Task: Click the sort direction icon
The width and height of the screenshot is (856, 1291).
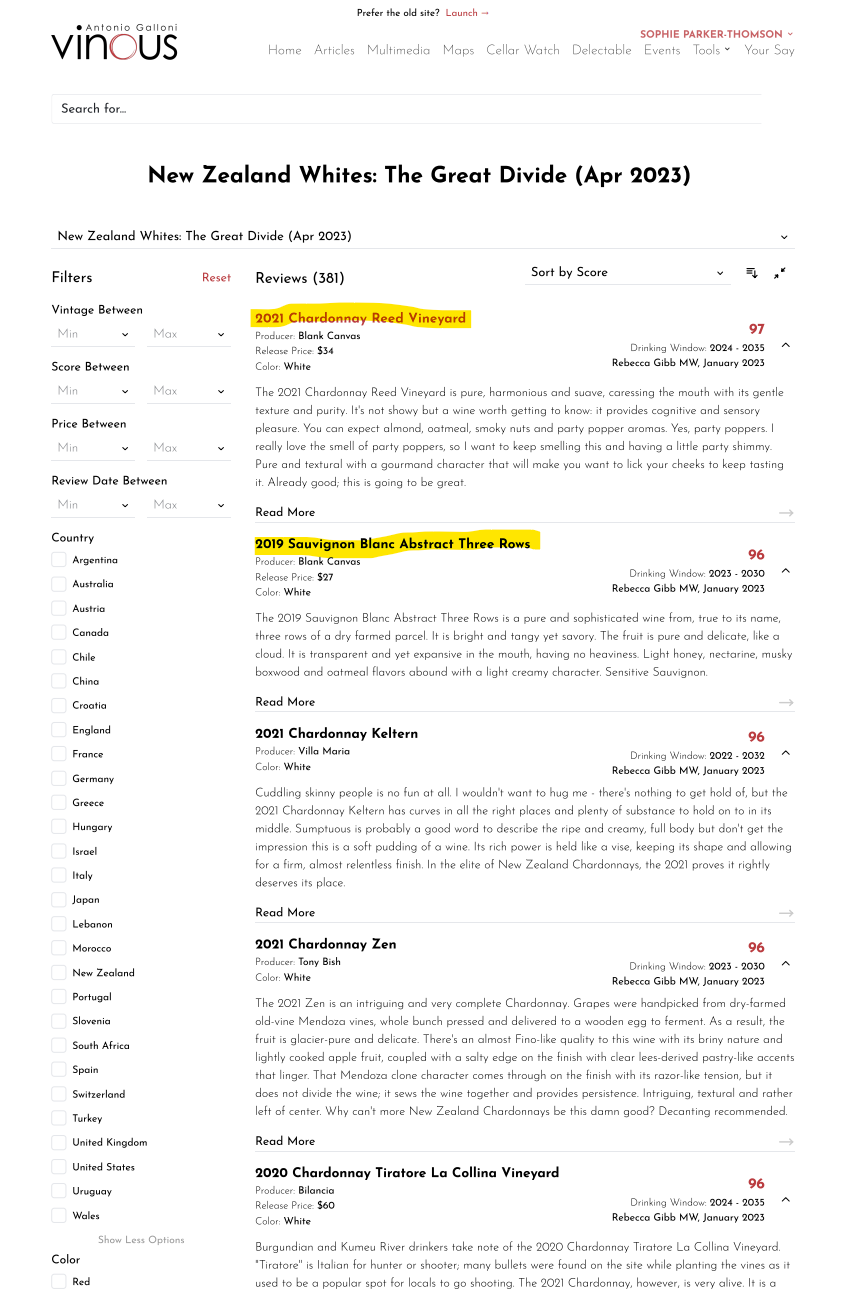Action: click(x=752, y=273)
